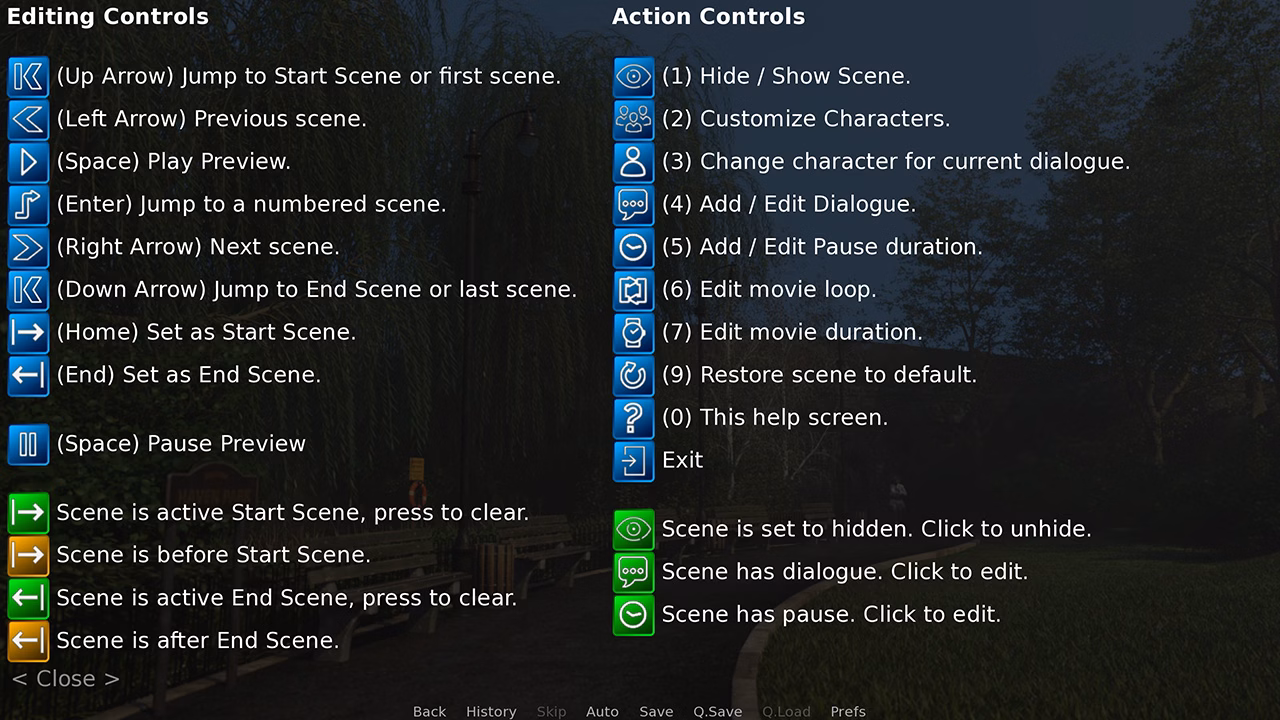This screenshot has width=1280, height=720.
Task: Click the Restore scene to default icon
Action: click(x=633, y=376)
